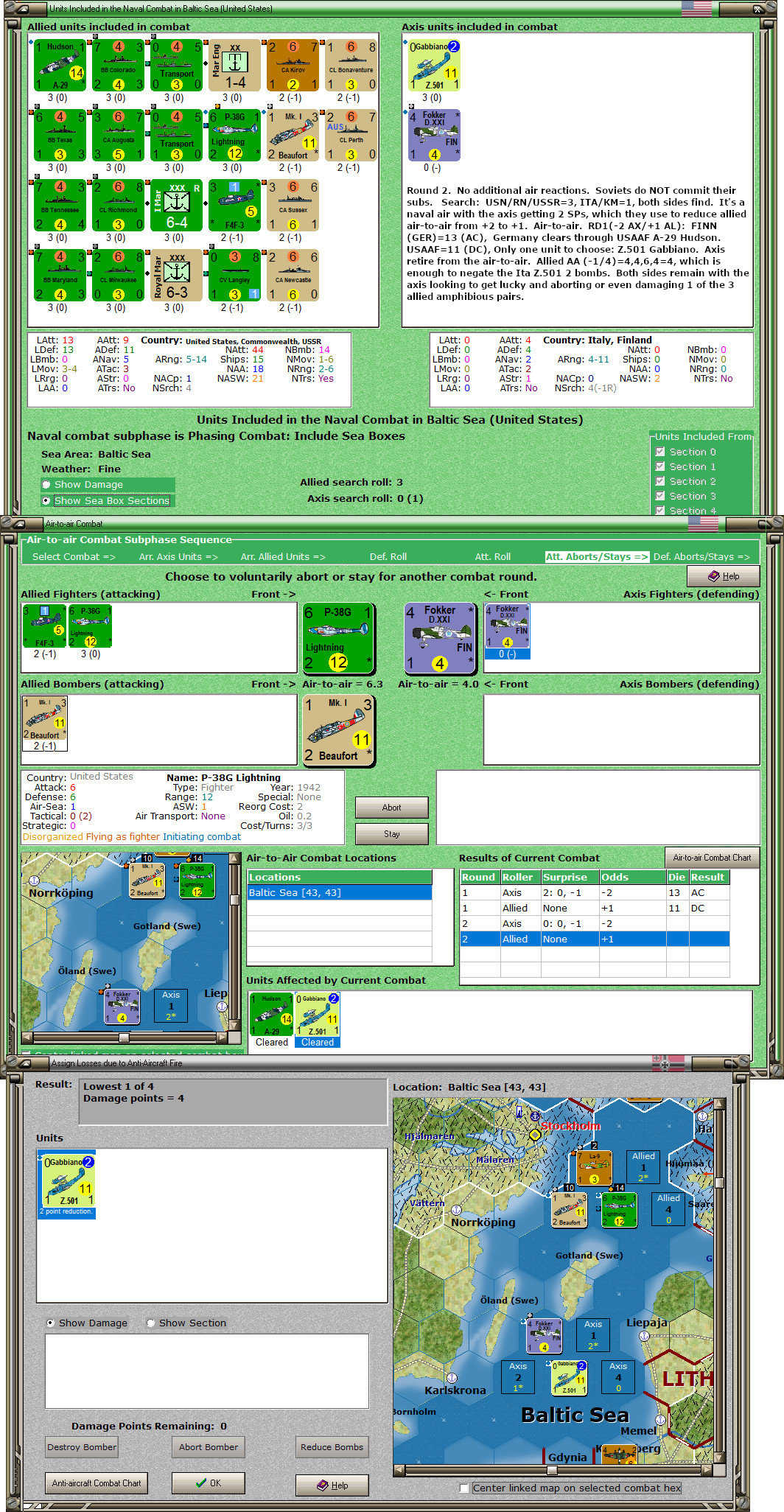Click the Stay button
The height and width of the screenshot is (1512, 784).
coord(391,834)
